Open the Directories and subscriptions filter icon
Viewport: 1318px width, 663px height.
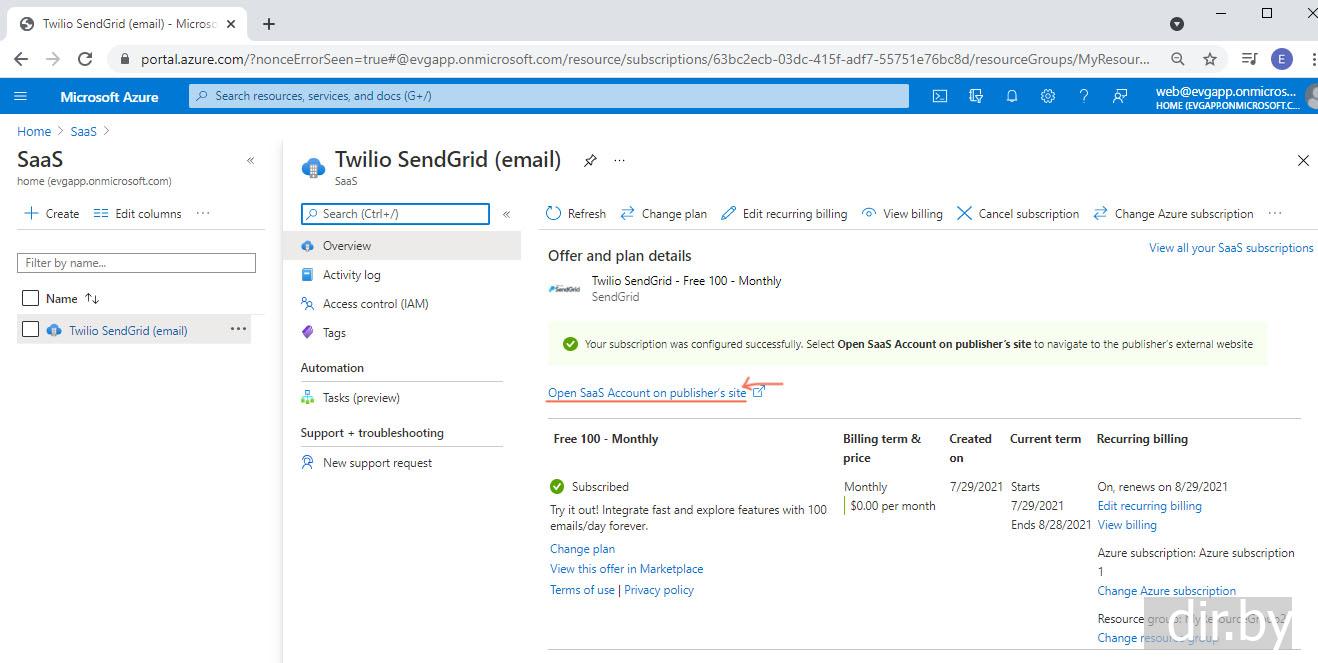(x=976, y=96)
